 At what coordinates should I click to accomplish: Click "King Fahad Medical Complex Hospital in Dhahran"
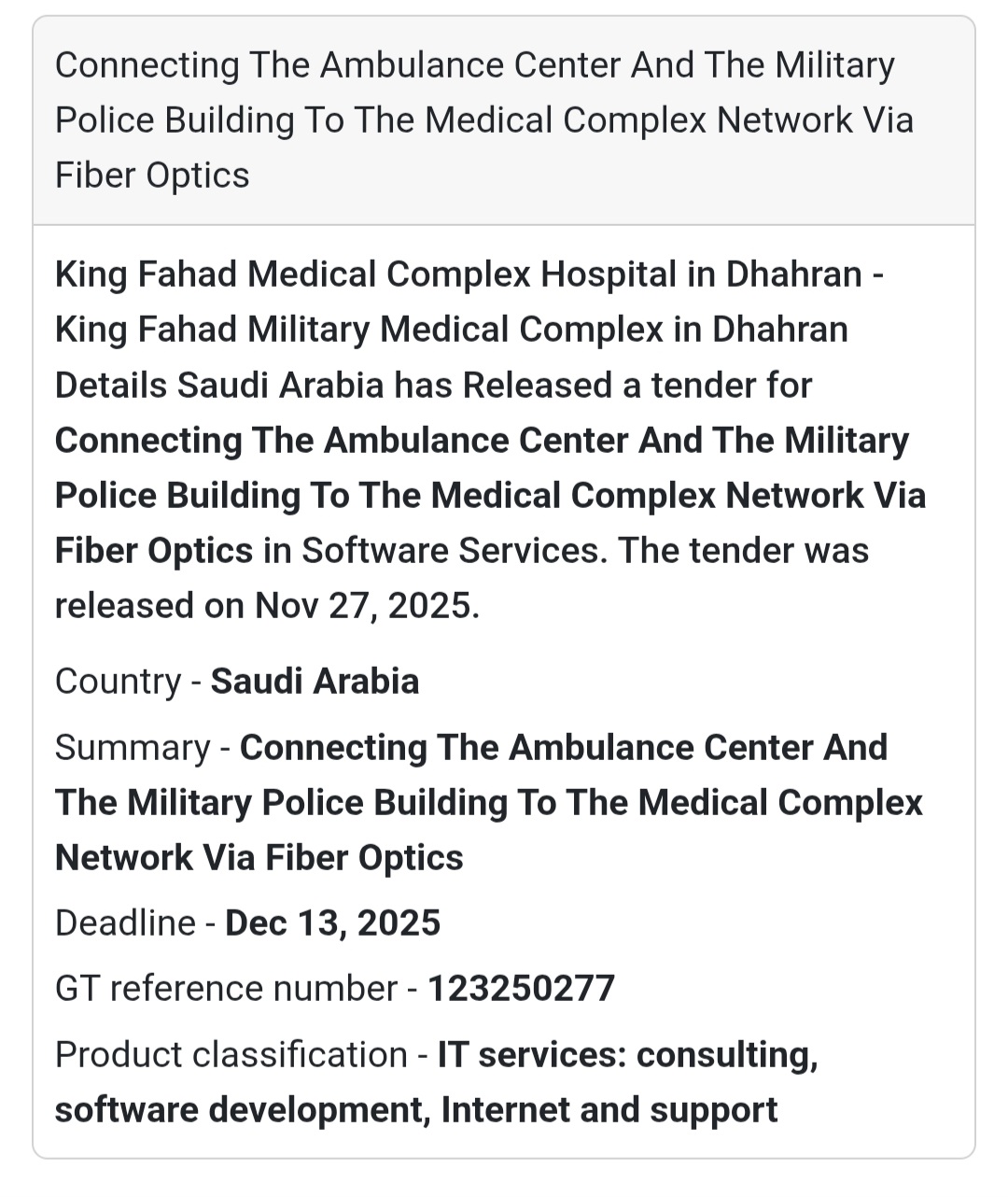pyautogui.click(x=458, y=275)
